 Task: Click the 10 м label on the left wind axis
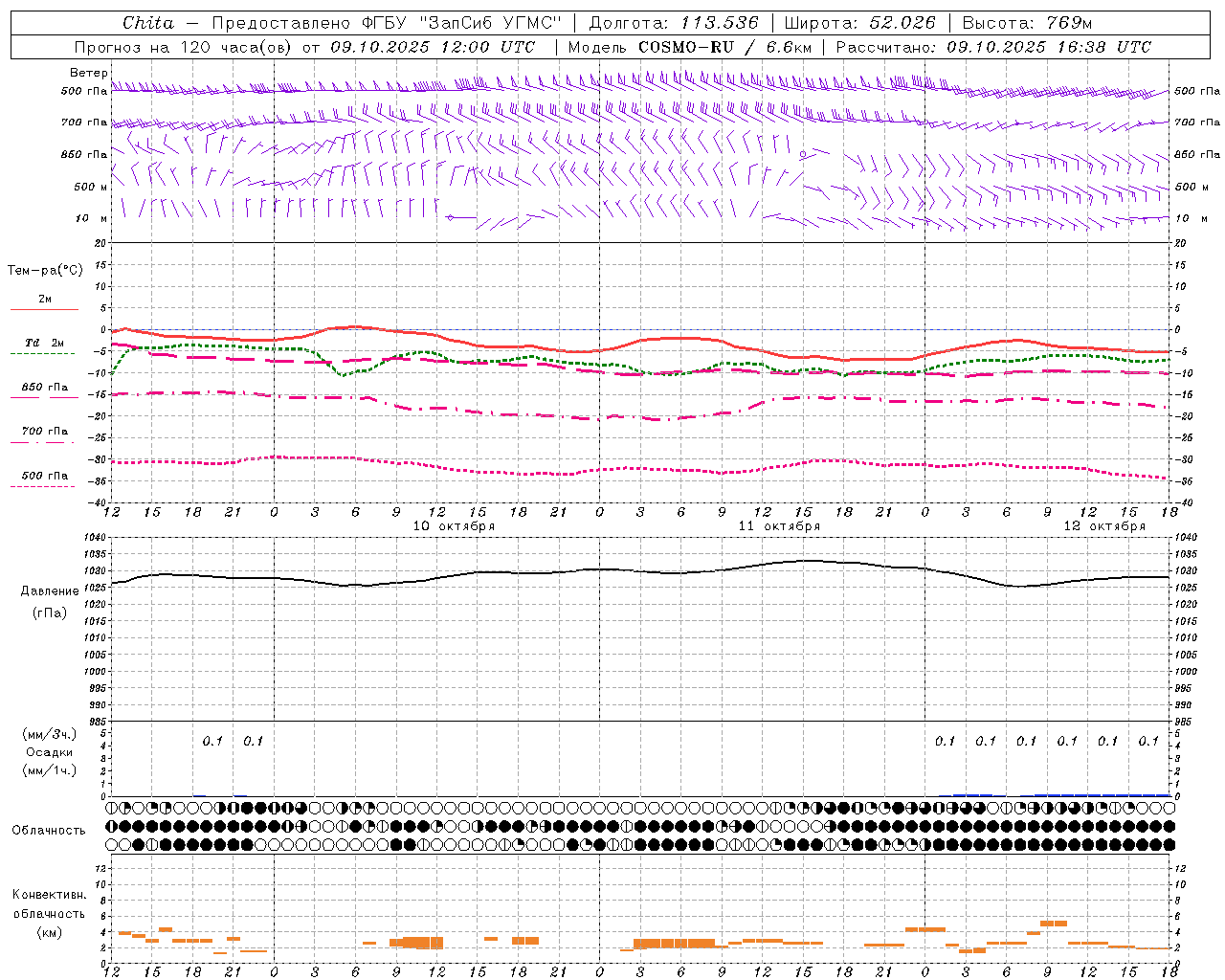click(x=91, y=218)
